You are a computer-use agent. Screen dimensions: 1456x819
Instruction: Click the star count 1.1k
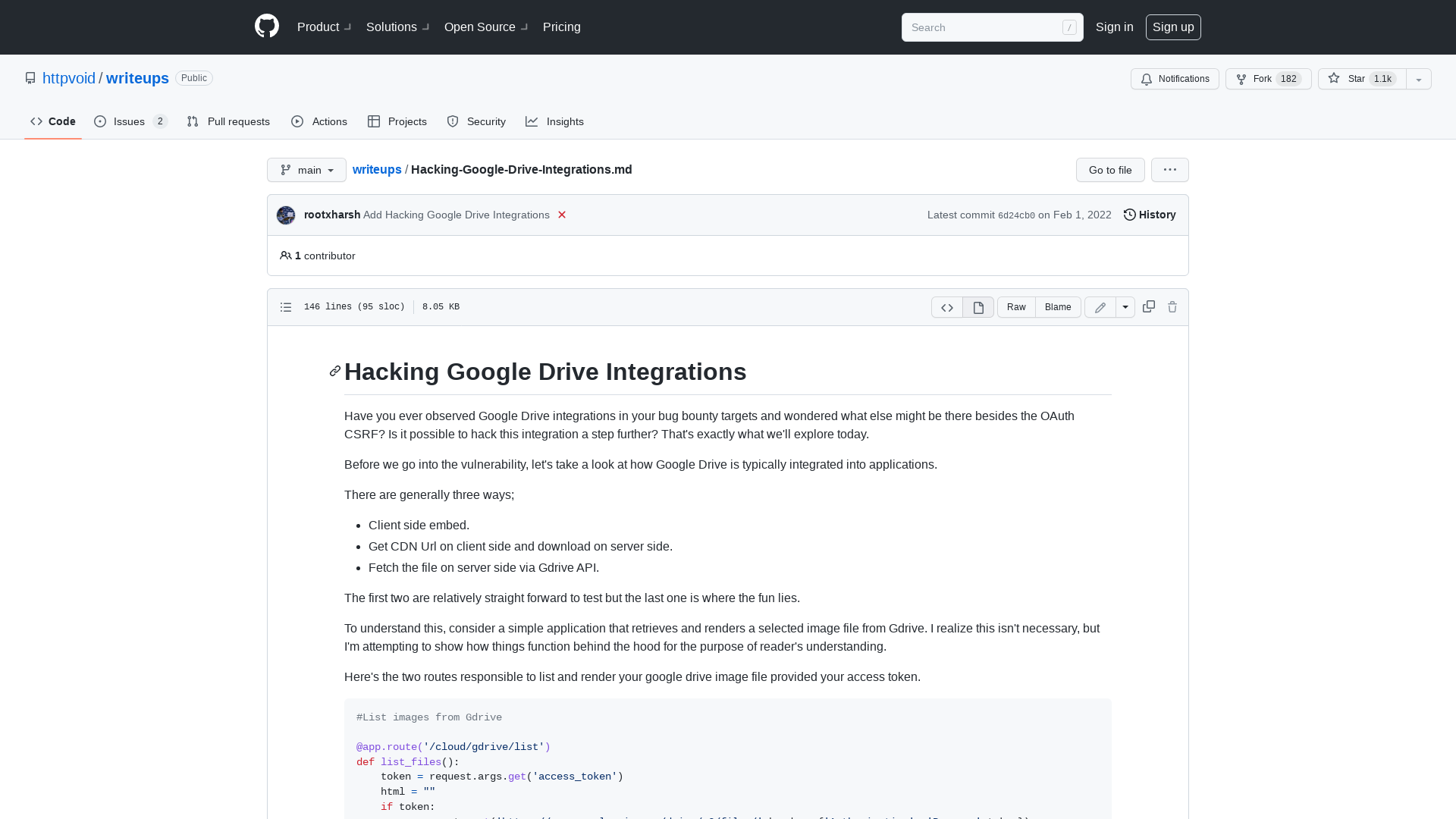tap(1383, 79)
